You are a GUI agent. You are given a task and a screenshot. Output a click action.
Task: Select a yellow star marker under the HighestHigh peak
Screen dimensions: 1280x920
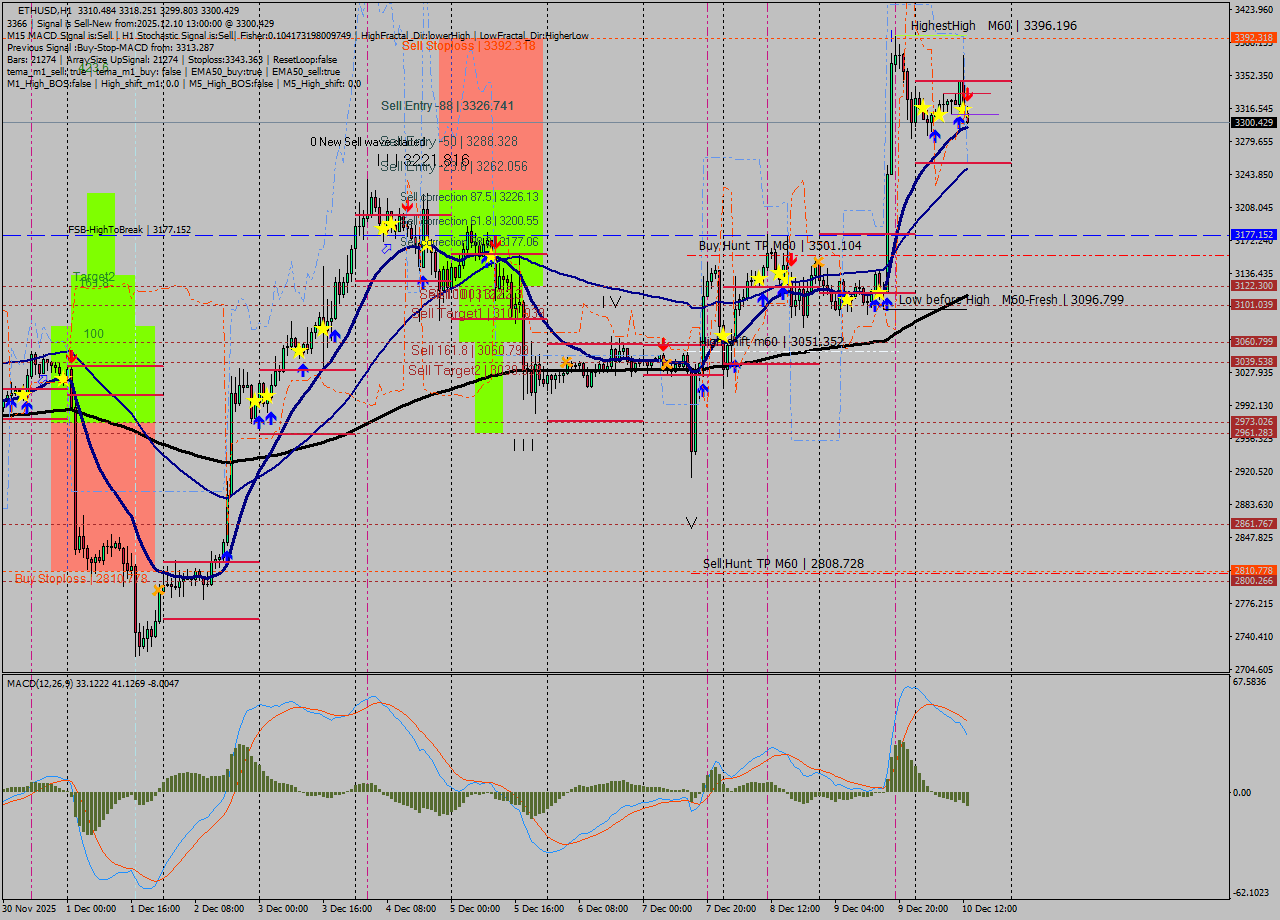pyautogui.click(x=923, y=108)
